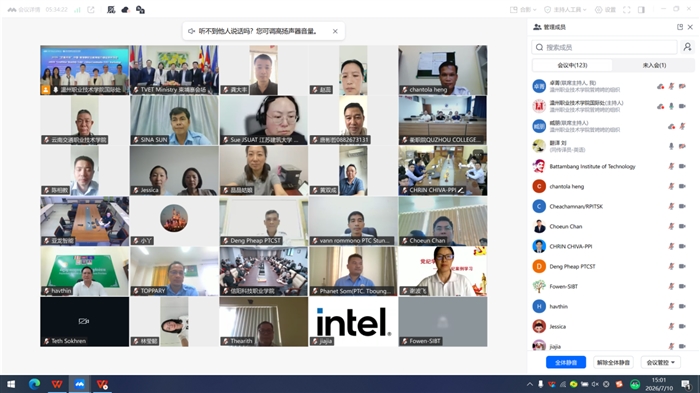Open the 主持人工具 host tools dropdown
This screenshot has height=393, width=700.
click(565, 9)
